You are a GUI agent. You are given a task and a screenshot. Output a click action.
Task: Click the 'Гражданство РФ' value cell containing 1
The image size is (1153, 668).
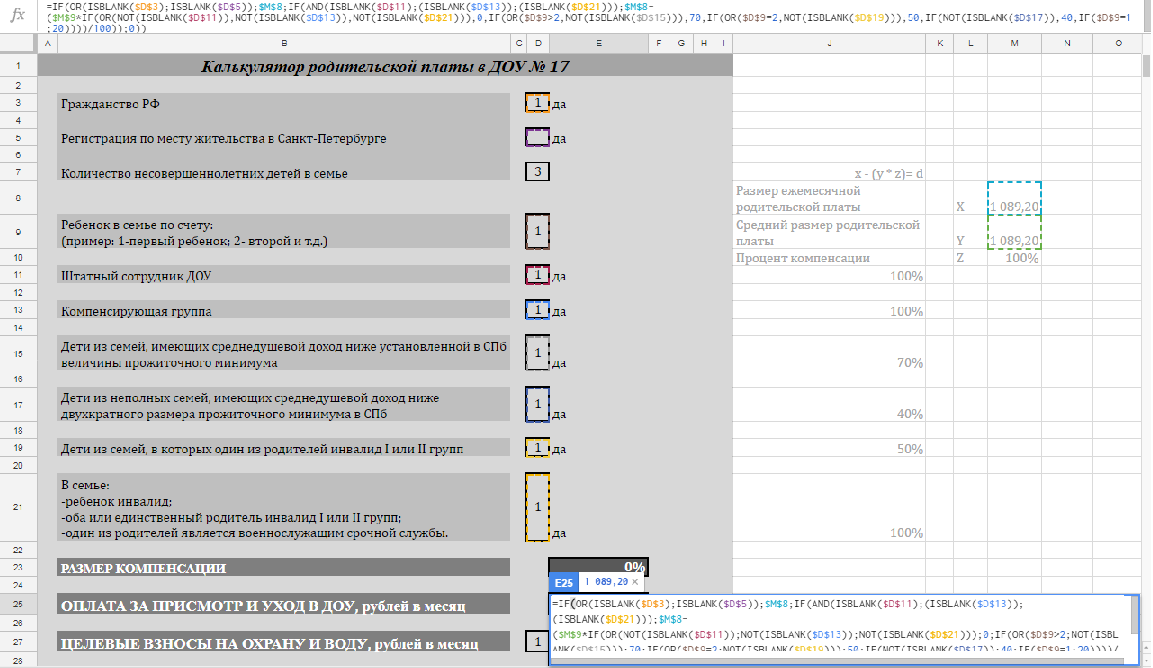[x=538, y=103]
